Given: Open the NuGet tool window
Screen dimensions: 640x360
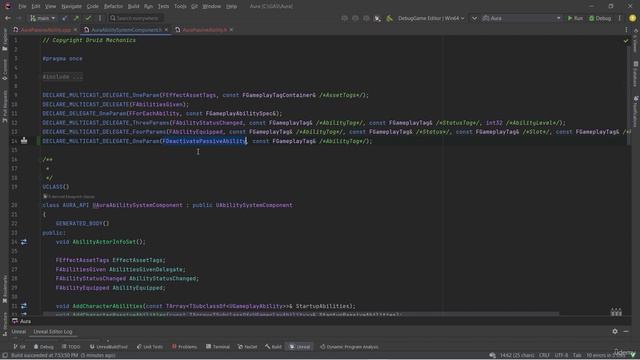Looking at the screenshot, I should click(248, 347).
